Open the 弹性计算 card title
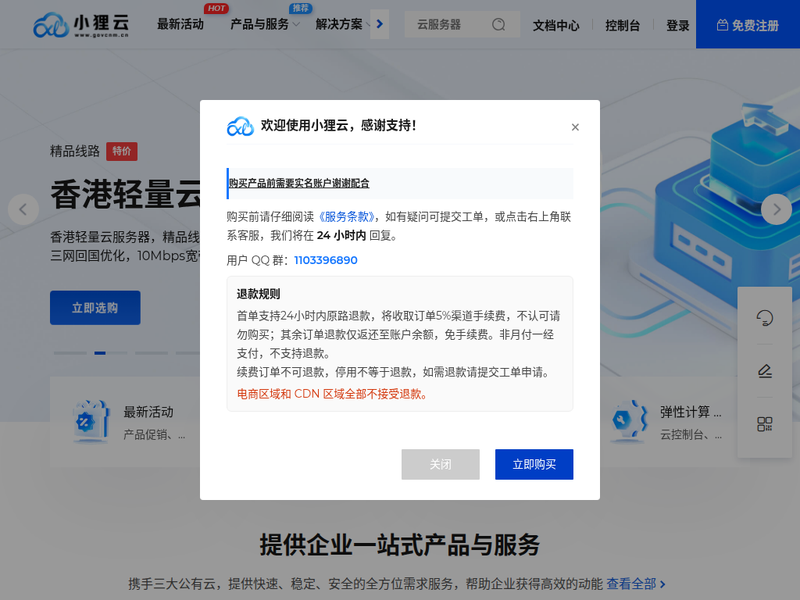The height and width of the screenshot is (600, 800). (x=691, y=412)
